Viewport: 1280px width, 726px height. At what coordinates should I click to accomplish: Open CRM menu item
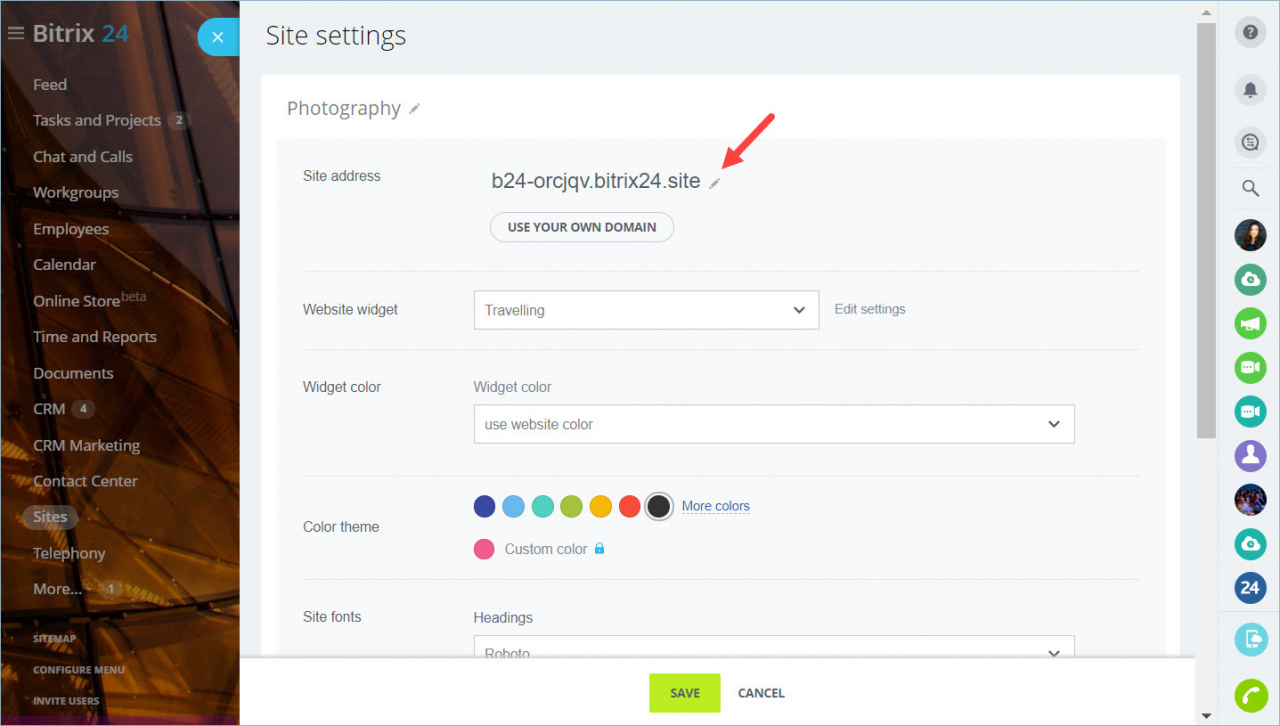(x=49, y=409)
